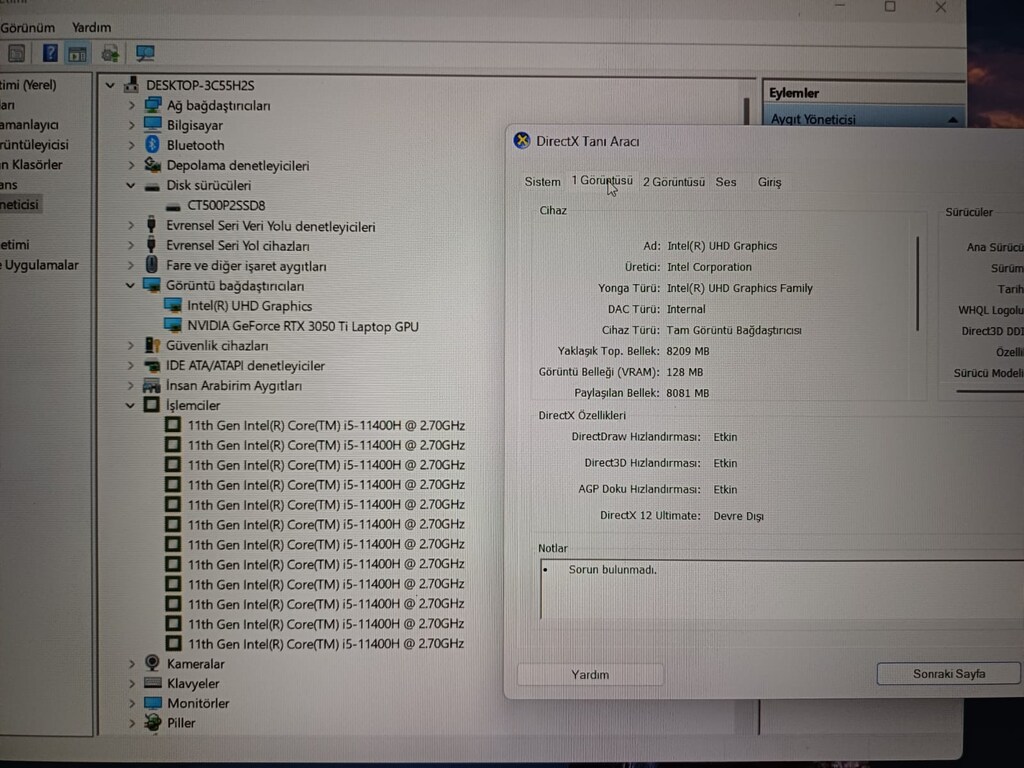
Task: Expand the IDE ATA/ATAPI denetleyiciler category
Action: pyautogui.click(x=131, y=366)
